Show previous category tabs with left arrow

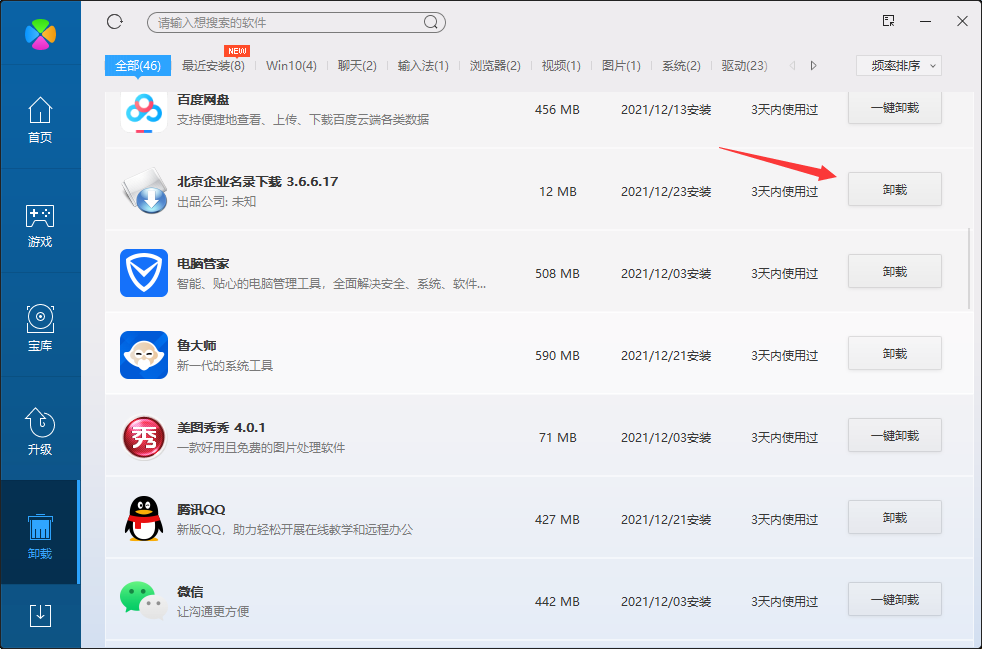[x=792, y=66]
